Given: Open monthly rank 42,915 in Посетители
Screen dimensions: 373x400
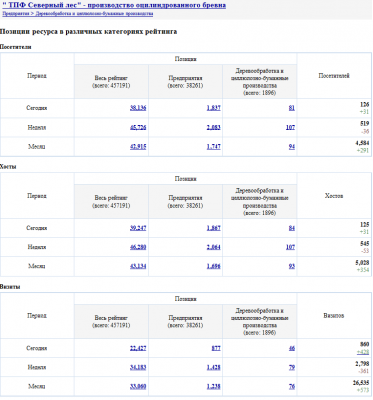Looking at the screenshot, I should [x=138, y=147].
